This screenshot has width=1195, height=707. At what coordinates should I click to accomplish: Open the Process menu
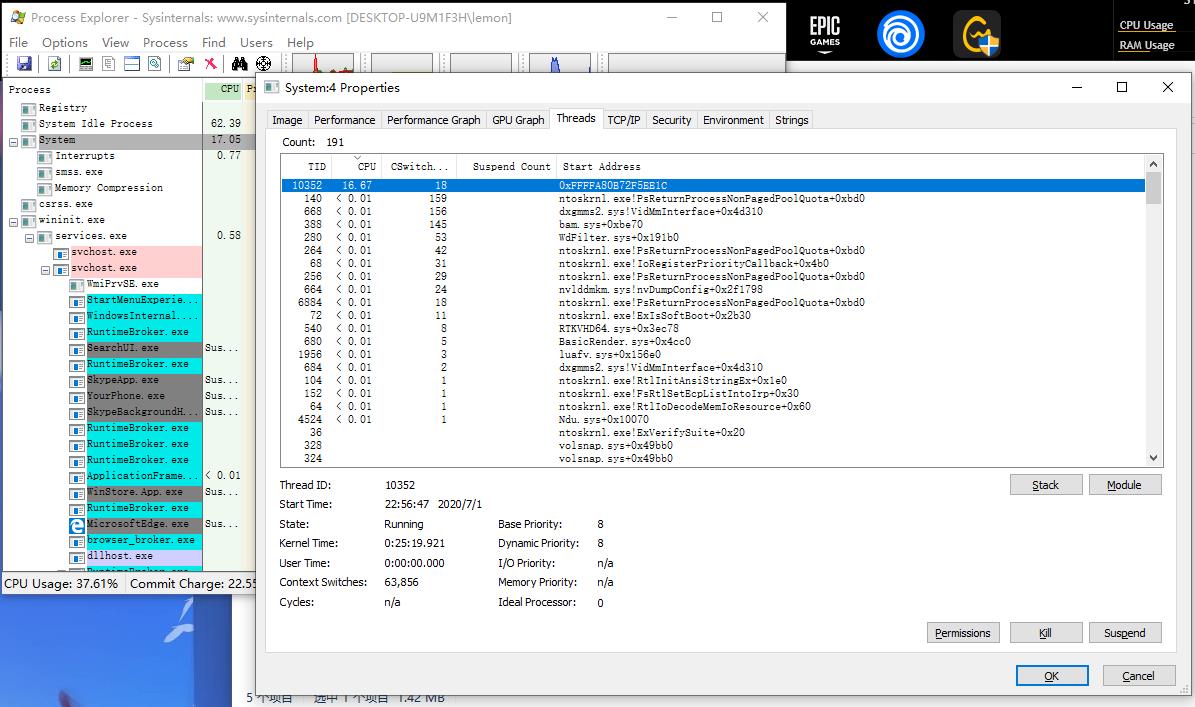165,43
